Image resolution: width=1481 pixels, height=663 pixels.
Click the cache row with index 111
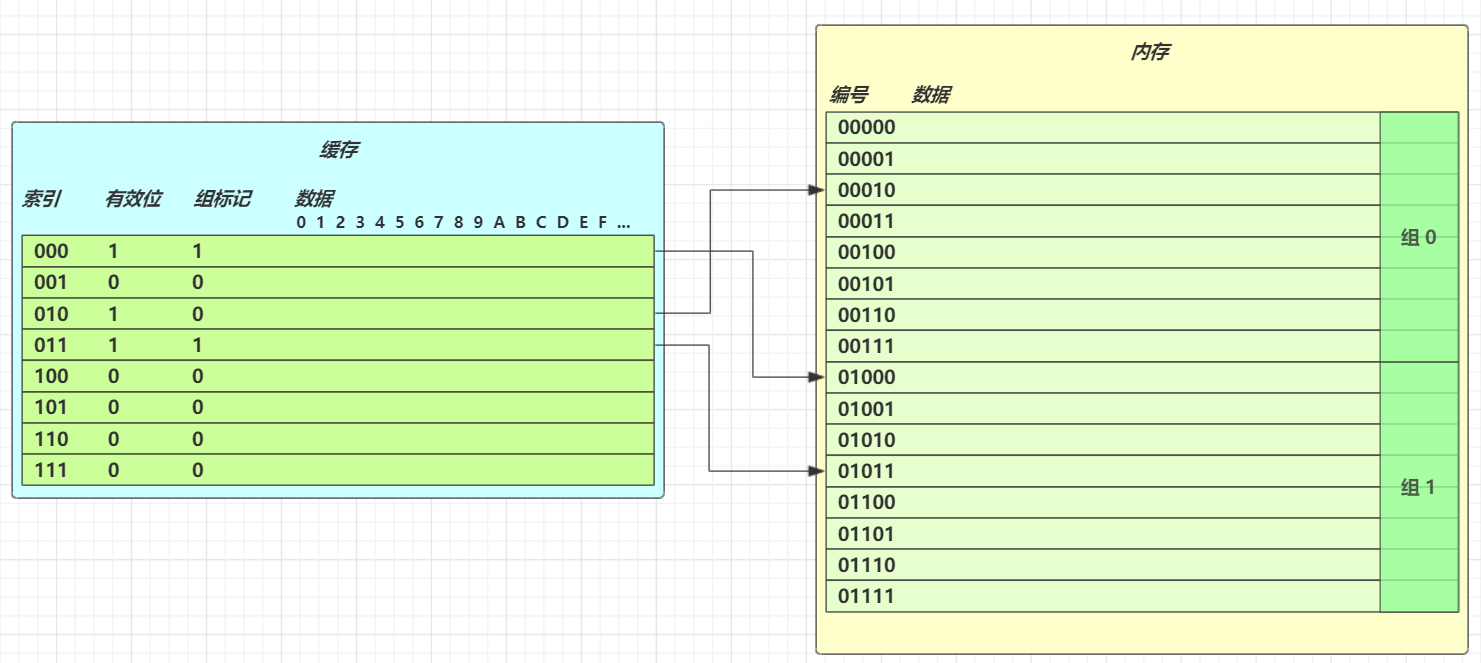pyautogui.click(x=338, y=470)
